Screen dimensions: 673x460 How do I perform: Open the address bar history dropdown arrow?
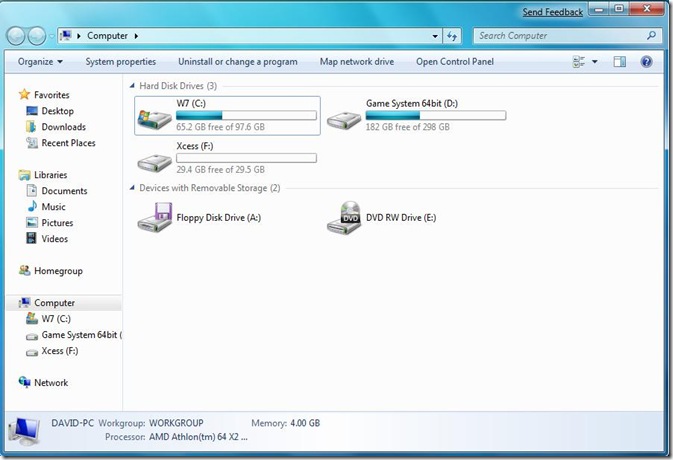point(435,36)
